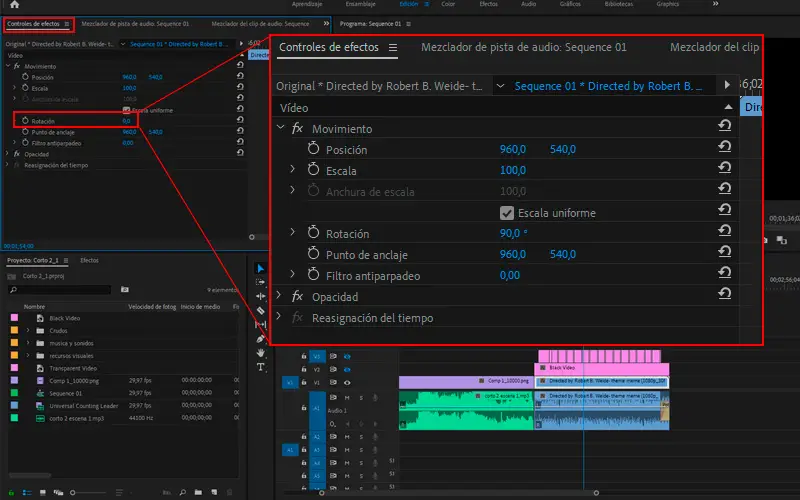Select the Hand tool in the toolbar
Image resolution: width=800 pixels, height=500 pixels.
click(261, 352)
